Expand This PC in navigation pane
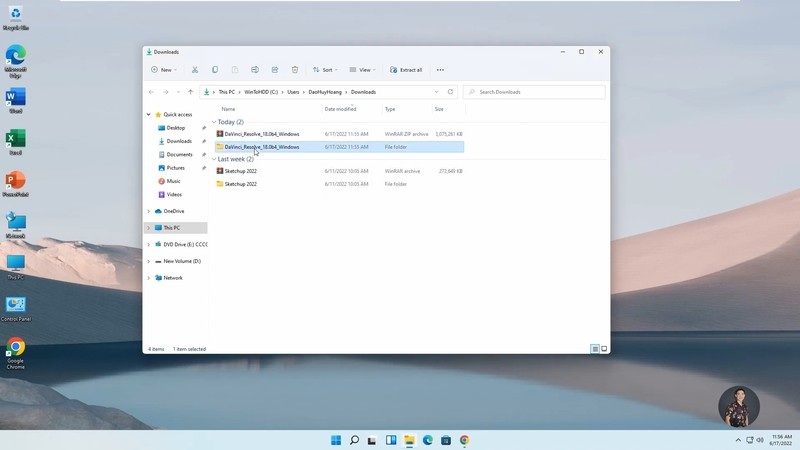The image size is (800, 450). tap(148, 228)
